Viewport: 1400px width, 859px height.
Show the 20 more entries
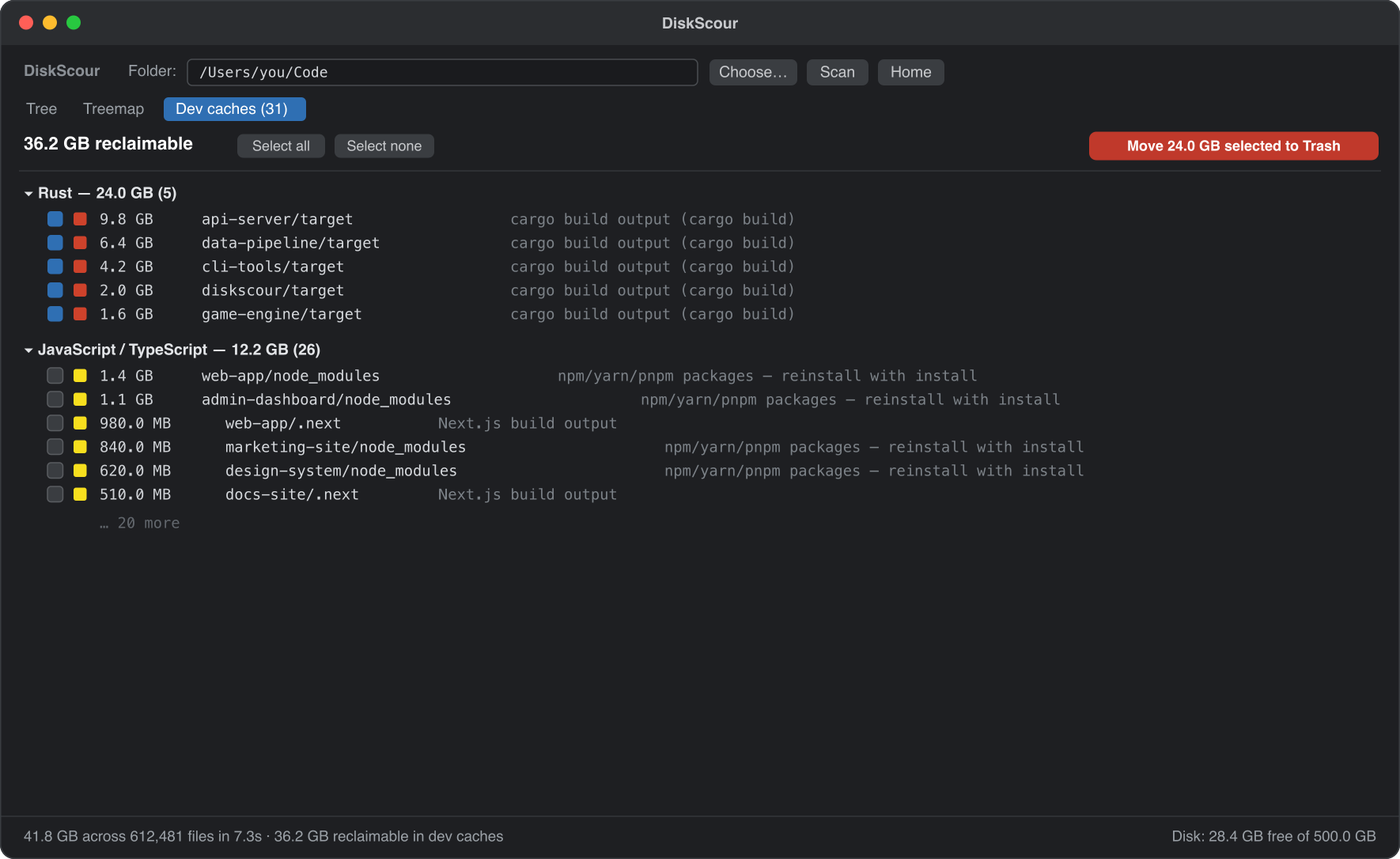(x=140, y=523)
